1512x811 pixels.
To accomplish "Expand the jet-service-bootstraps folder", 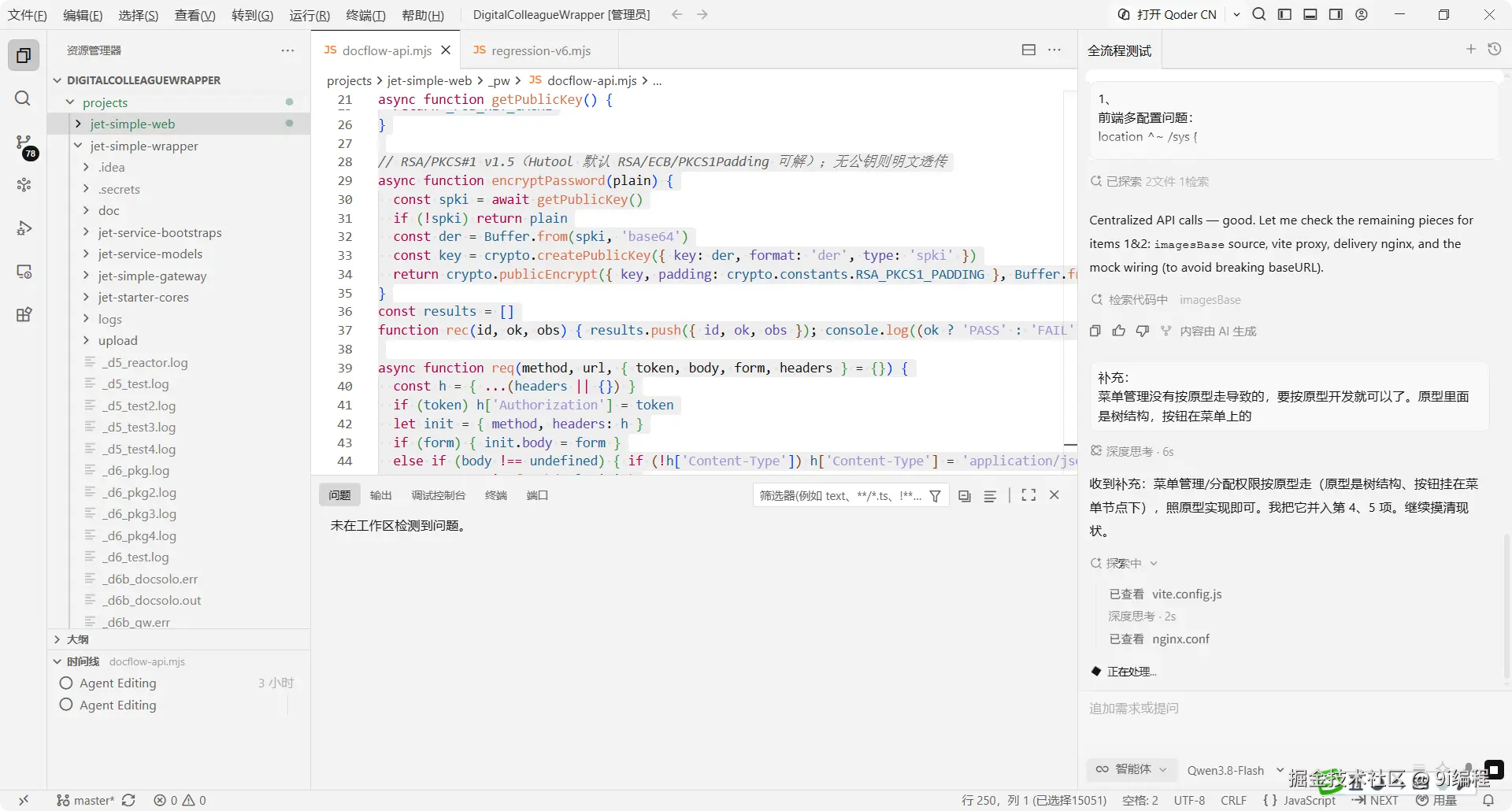I will tap(86, 232).
